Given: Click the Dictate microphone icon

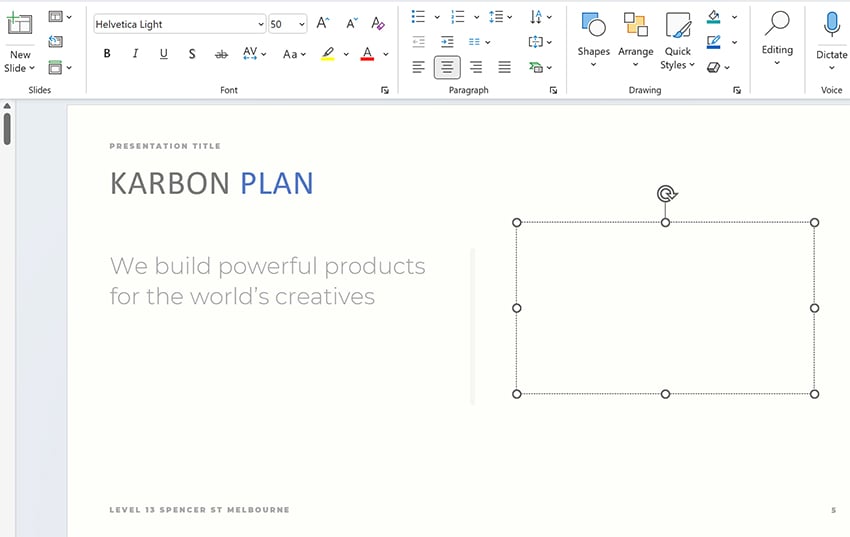Looking at the screenshot, I should point(831,25).
